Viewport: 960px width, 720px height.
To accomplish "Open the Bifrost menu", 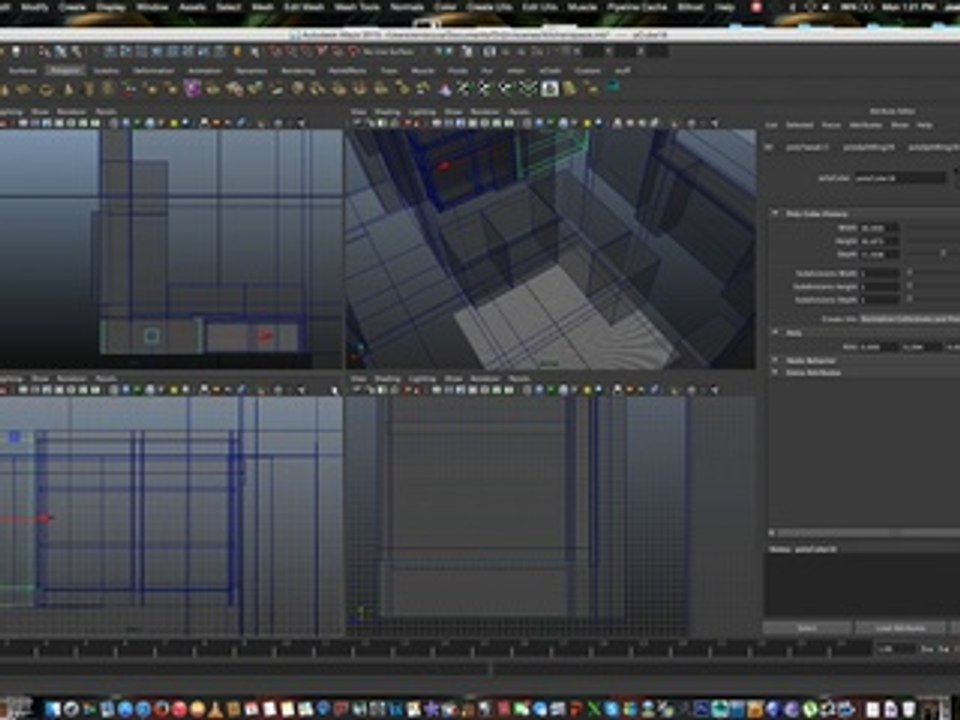I will (x=691, y=7).
